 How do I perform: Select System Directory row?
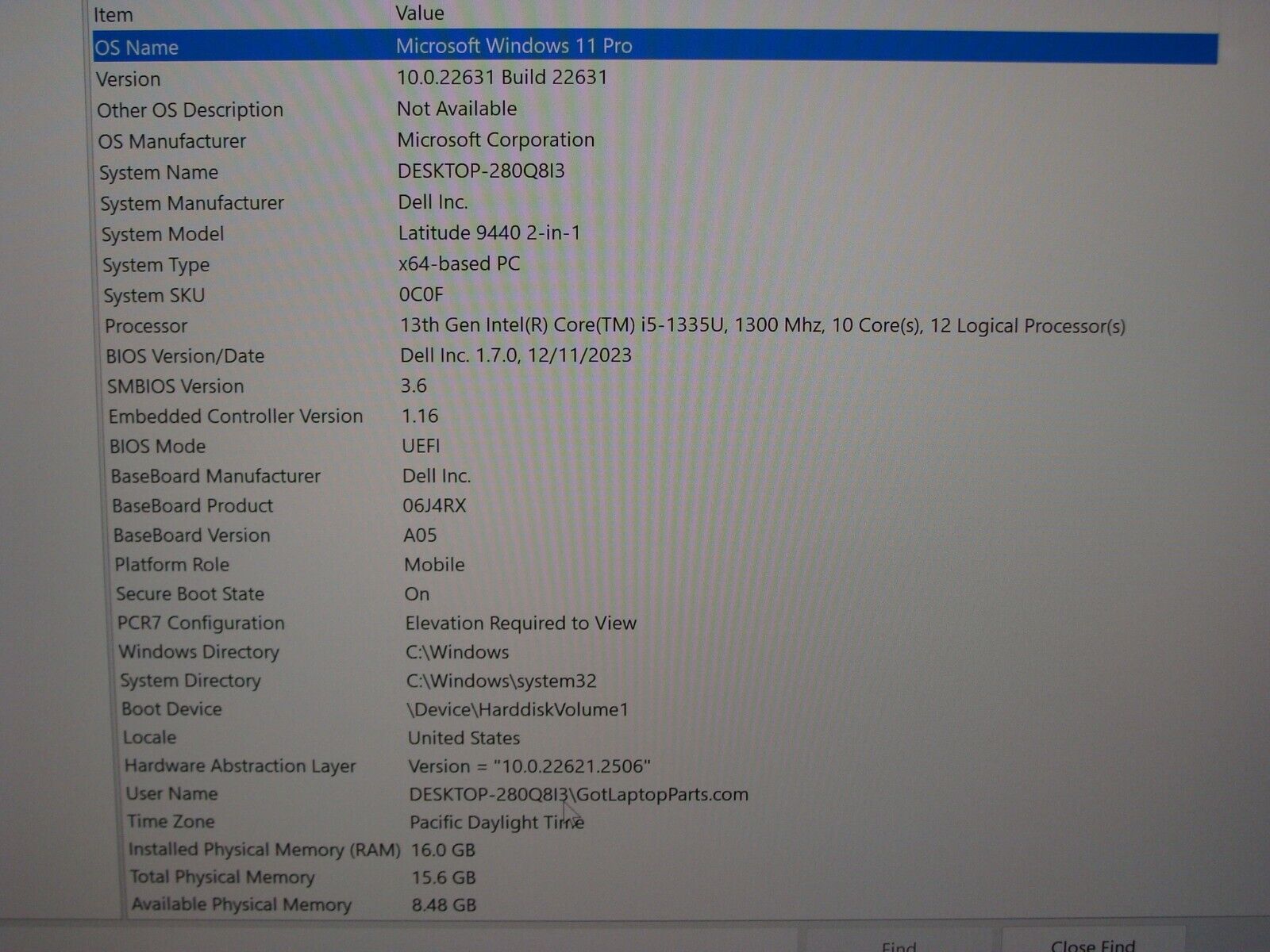point(190,681)
